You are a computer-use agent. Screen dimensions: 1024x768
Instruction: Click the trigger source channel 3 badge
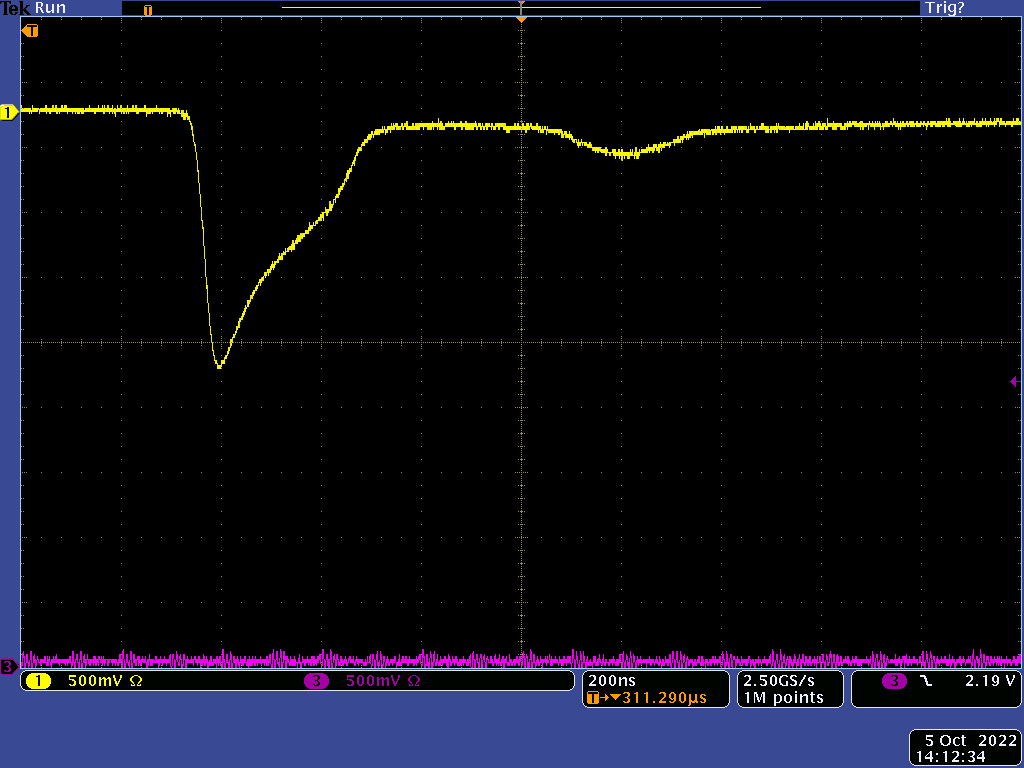(894, 680)
